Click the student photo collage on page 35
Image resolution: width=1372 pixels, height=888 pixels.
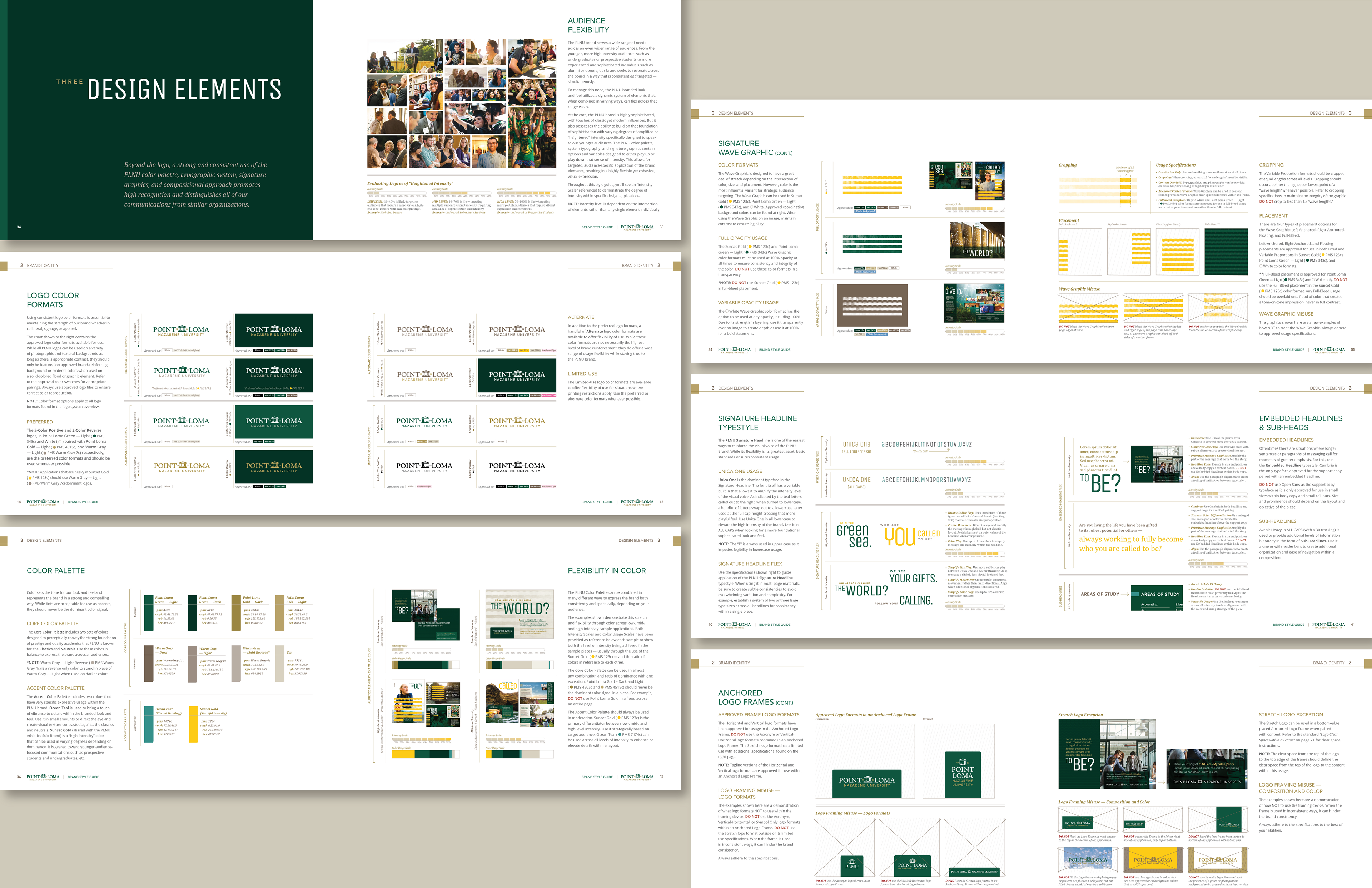[x=461, y=103]
